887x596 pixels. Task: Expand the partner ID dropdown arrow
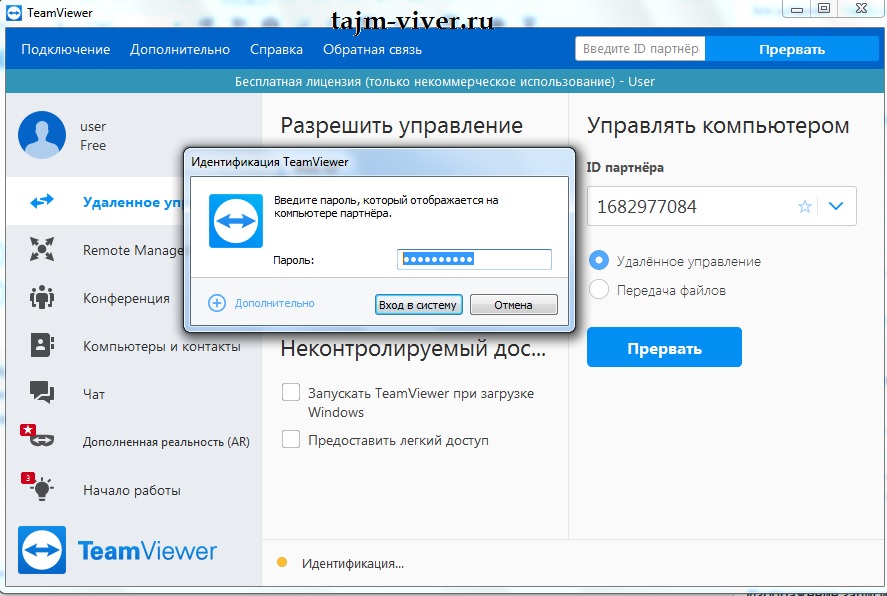[837, 207]
